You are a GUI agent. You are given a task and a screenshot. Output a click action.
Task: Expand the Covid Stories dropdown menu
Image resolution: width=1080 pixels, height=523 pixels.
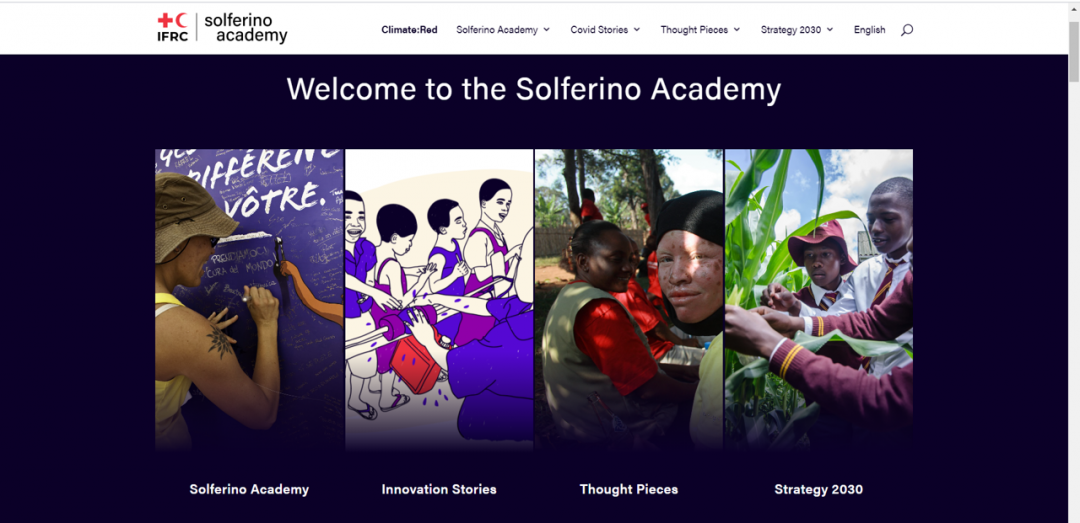[605, 30]
